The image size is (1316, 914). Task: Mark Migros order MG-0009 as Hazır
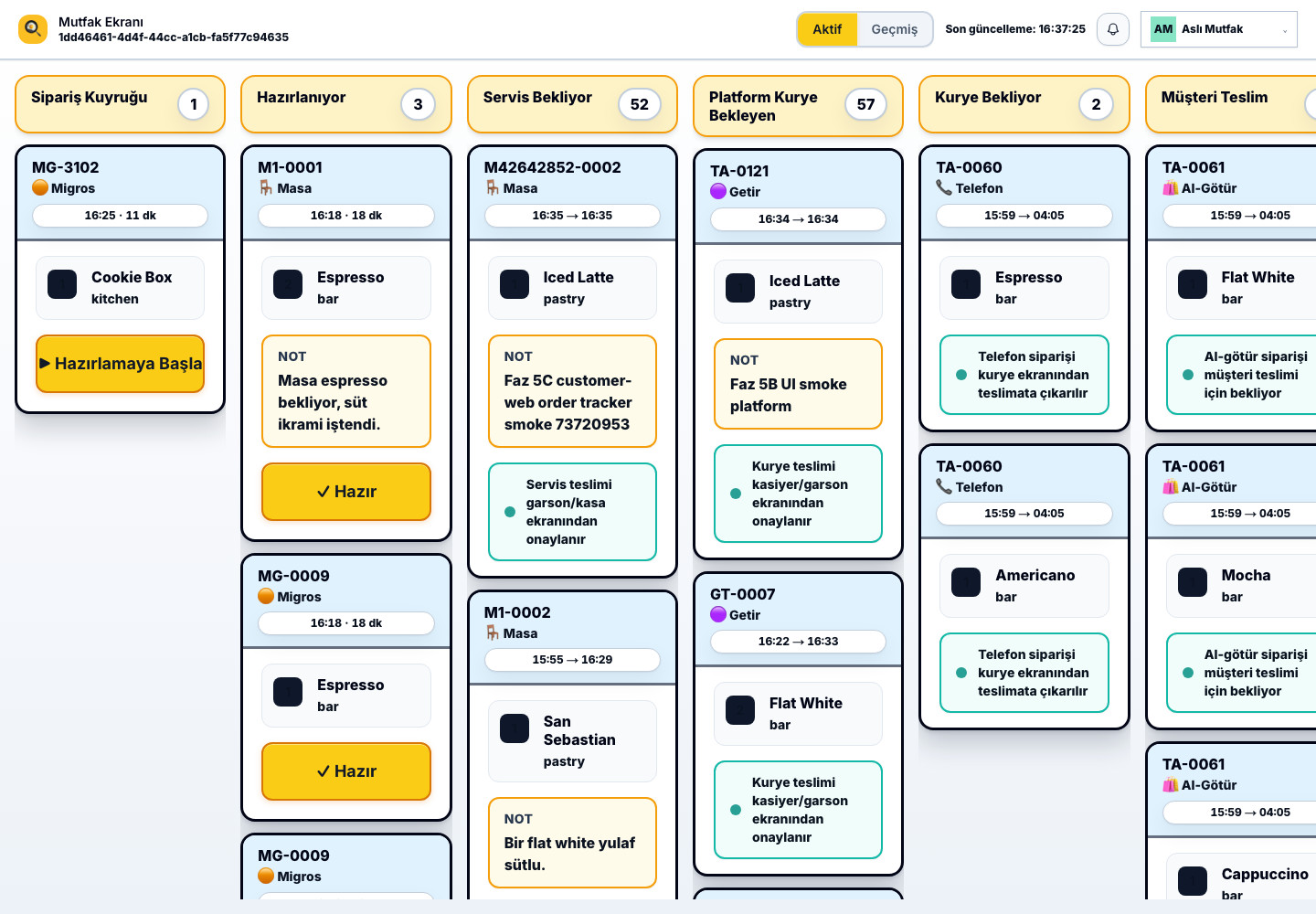click(x=346, y=771)
